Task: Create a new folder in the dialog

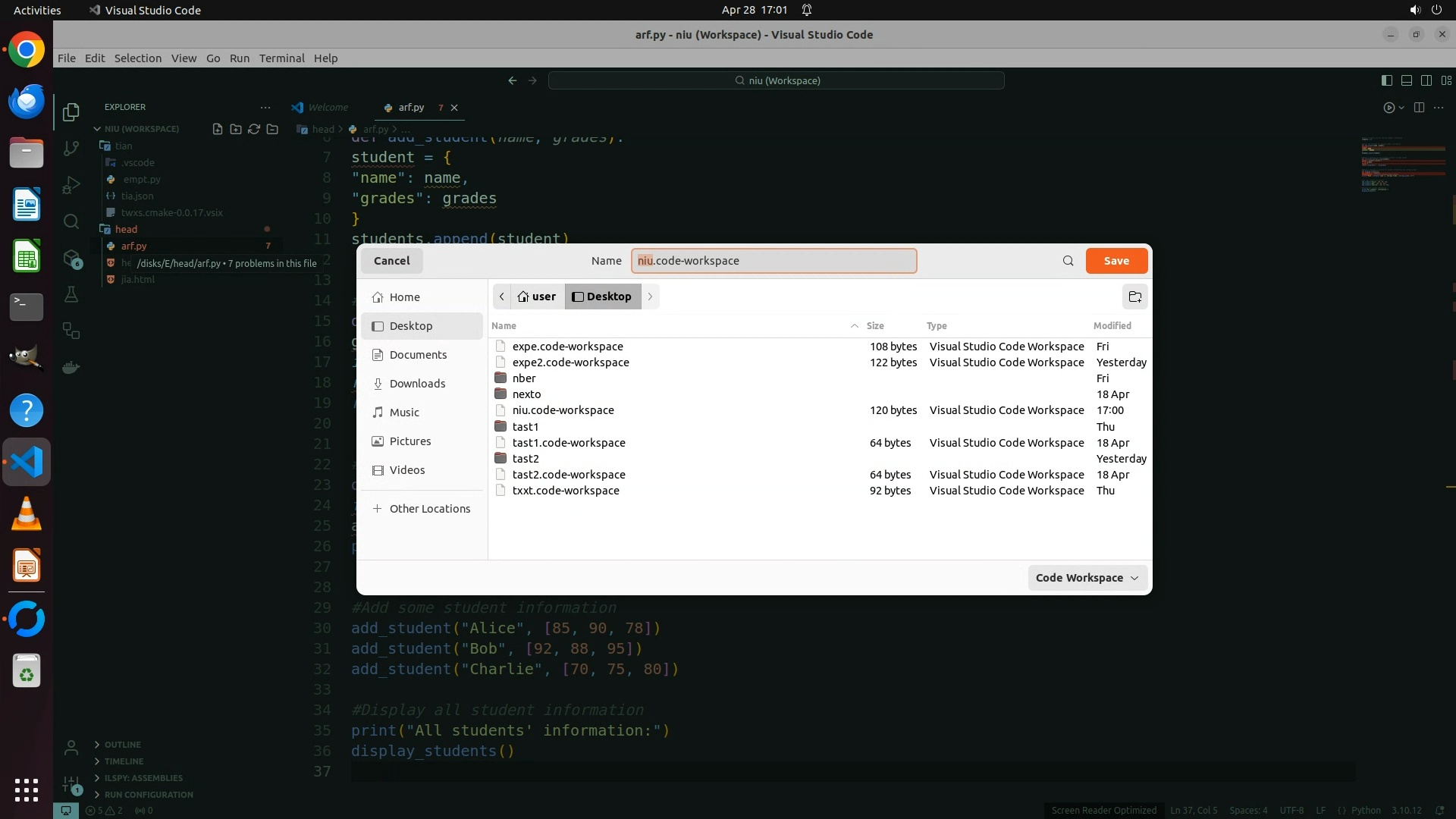Action: [1134, 297]
